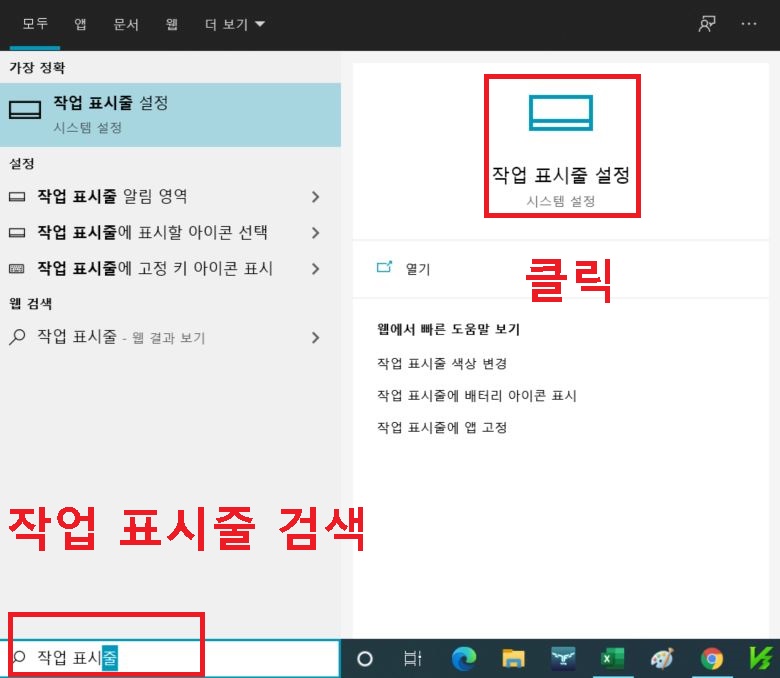Click Cortana circle on taskbar

pyautogui.click(x=365, y=659)
